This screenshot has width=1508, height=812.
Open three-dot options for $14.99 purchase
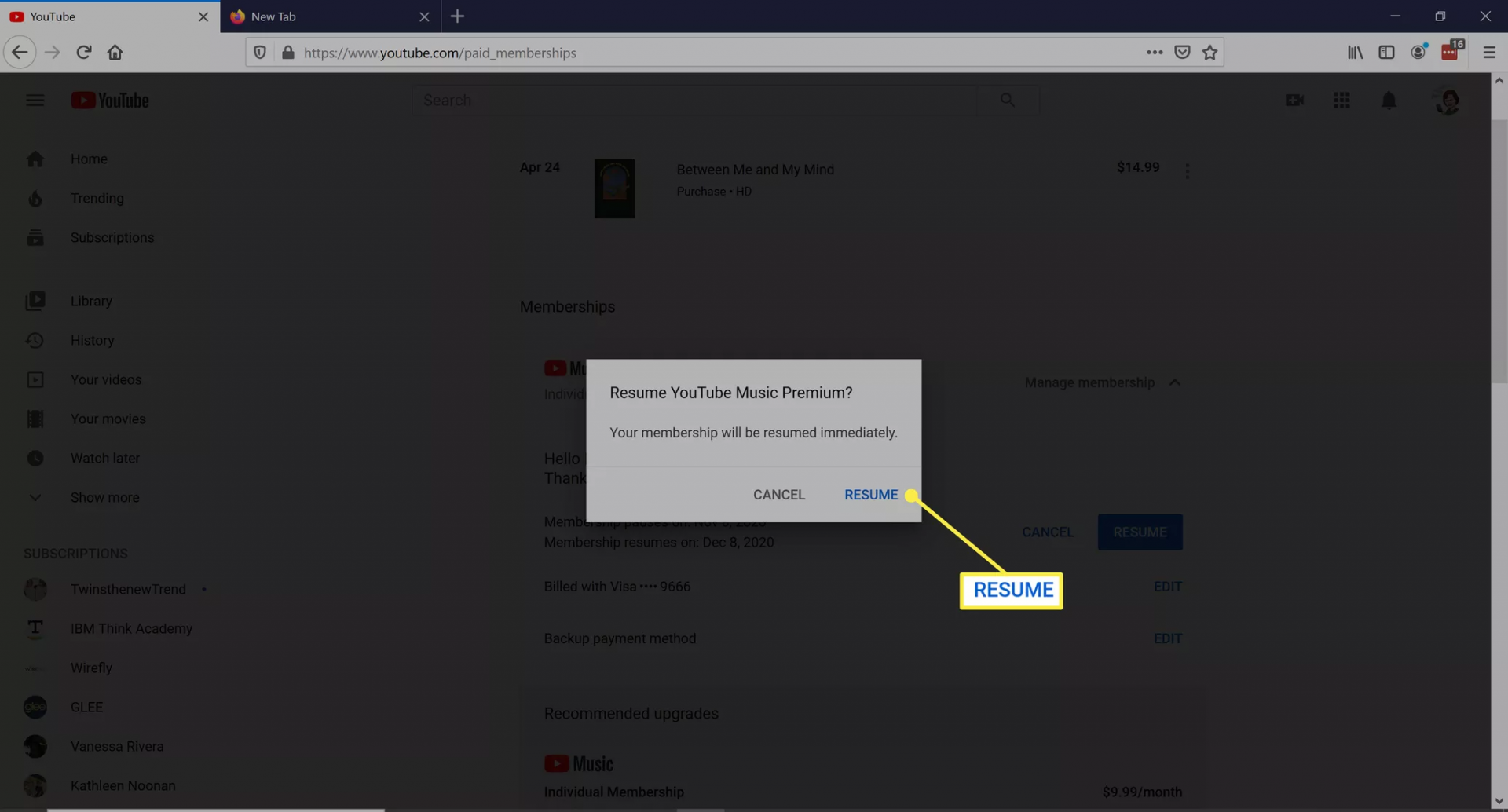pos(1187,171)
